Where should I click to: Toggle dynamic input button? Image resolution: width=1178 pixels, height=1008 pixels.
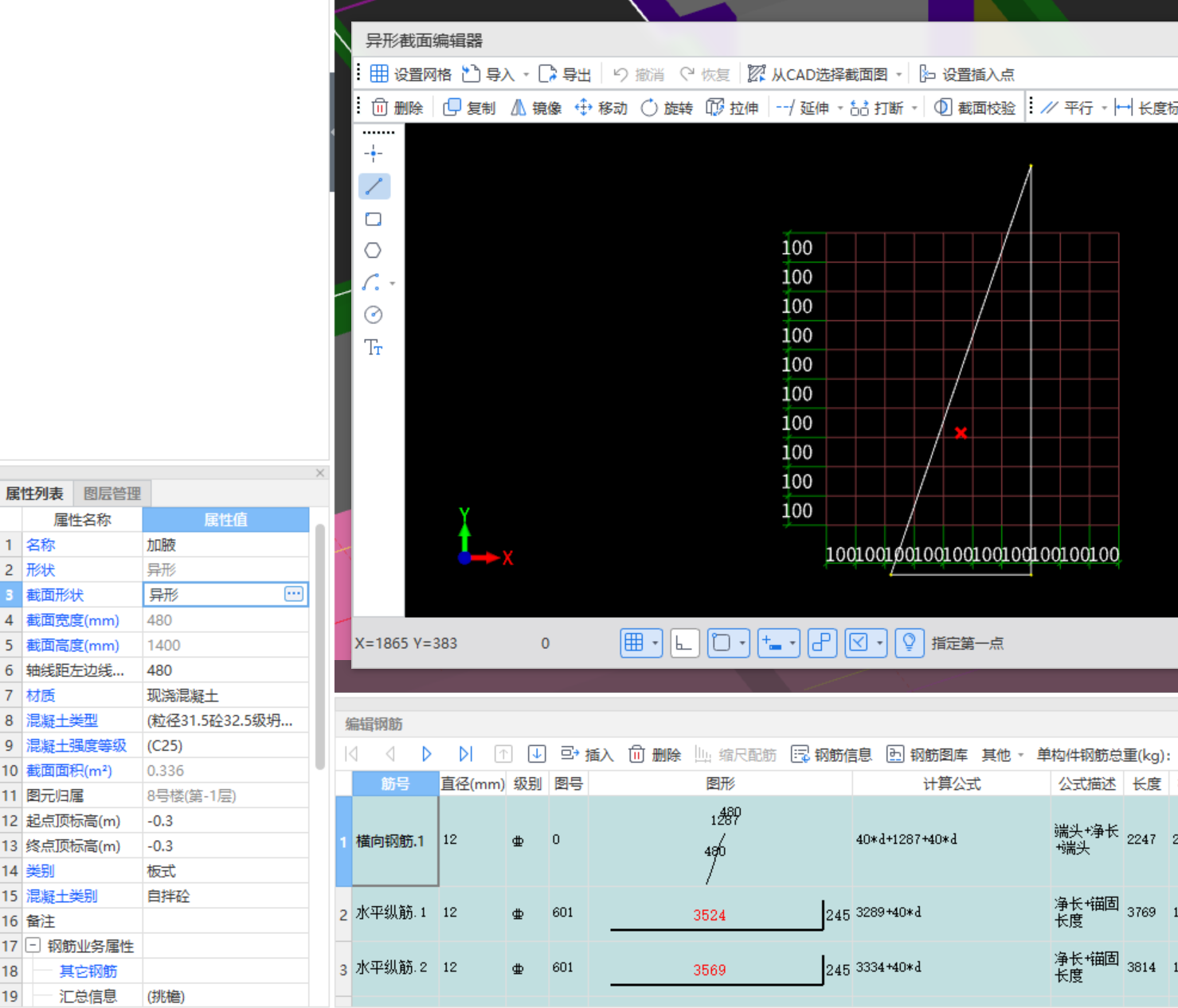tap(771, 643)
